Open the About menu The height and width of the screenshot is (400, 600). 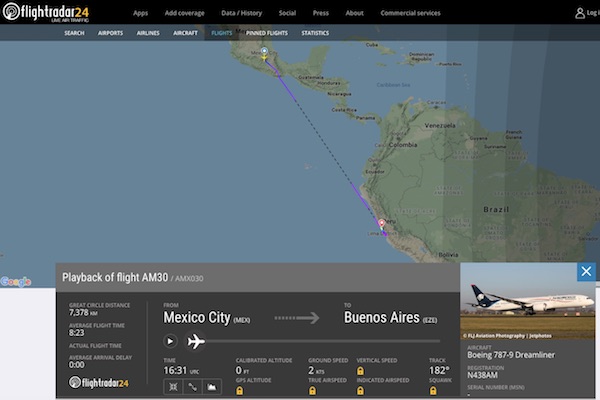354,13
